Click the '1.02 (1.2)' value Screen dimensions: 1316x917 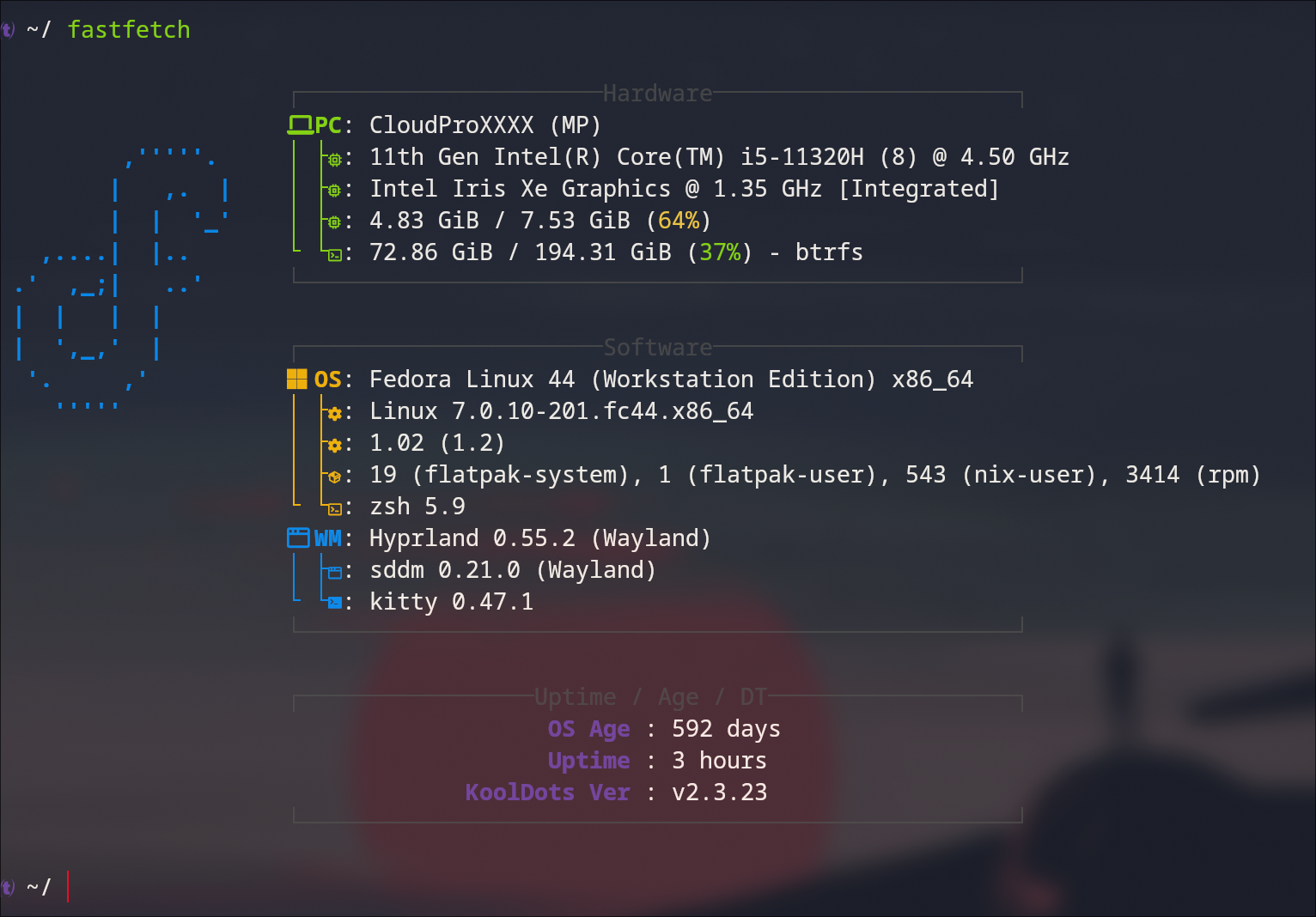437,443
